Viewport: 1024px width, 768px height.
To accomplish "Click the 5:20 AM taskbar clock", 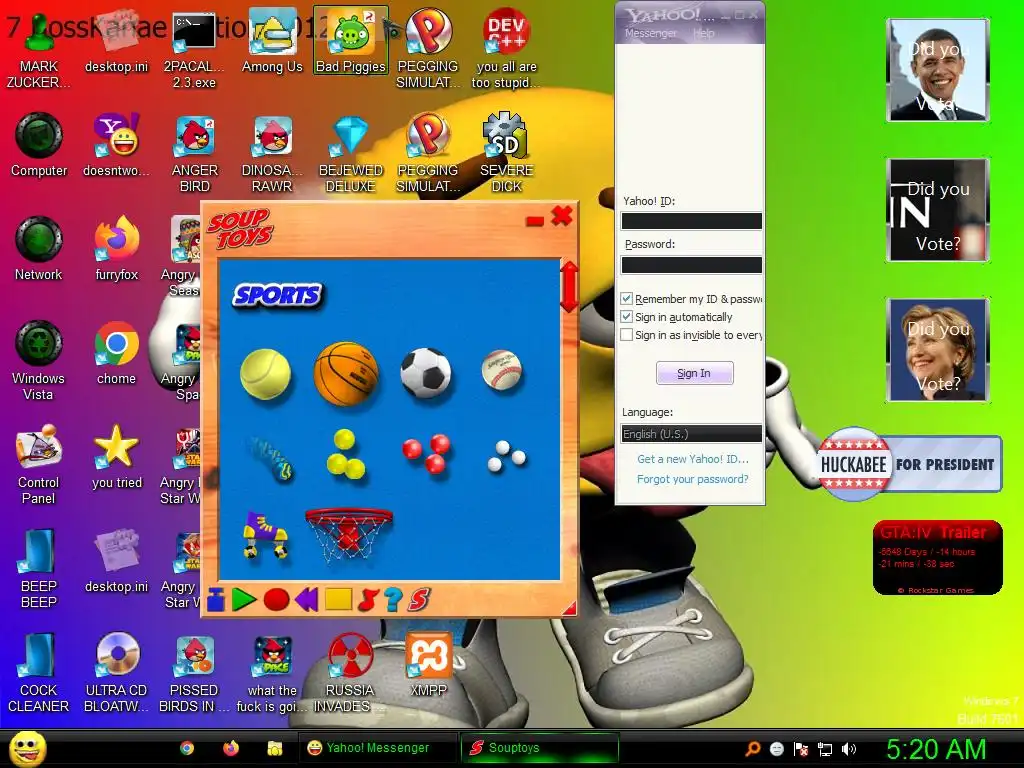I will [x=936, y=749].
